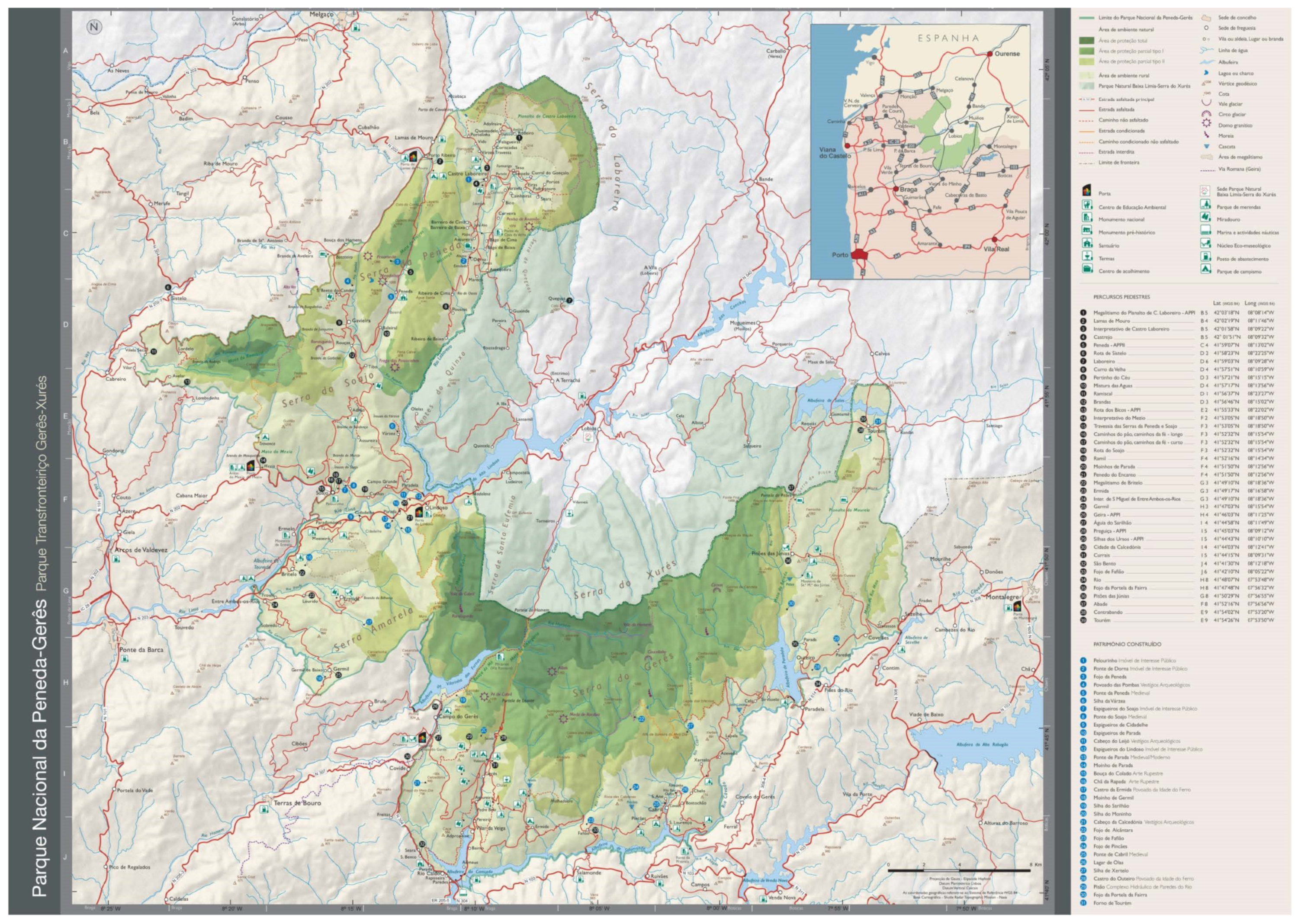
Task: Click the Posto de abastecimento legend icon
Action: click(x=1205, y=257)
